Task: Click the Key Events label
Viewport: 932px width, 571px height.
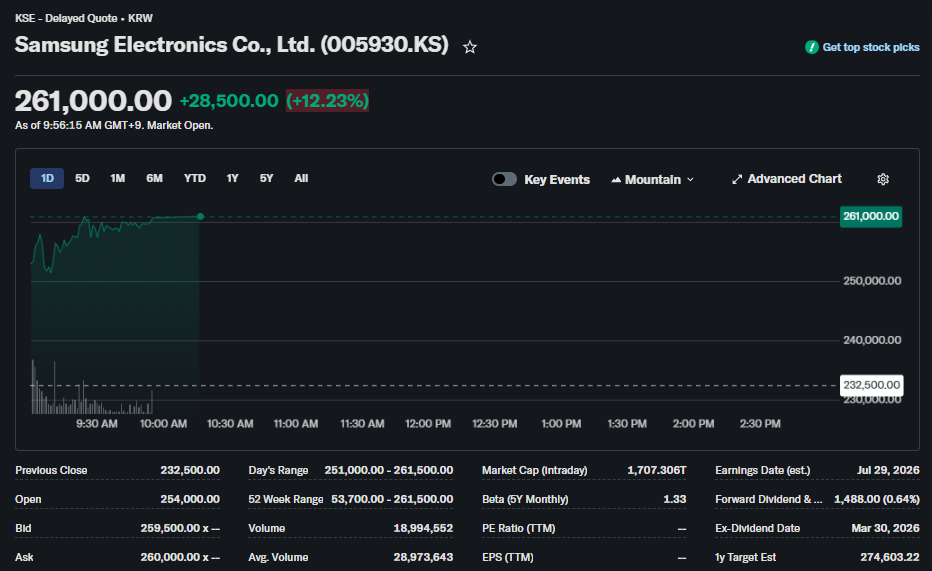Action: coord(557,179)
